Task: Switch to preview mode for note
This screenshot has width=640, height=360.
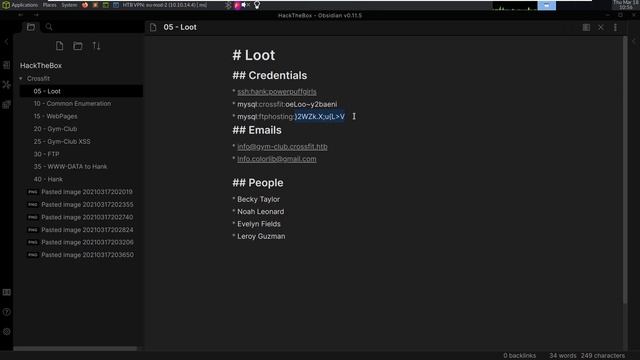Action: [x=586, y=27]
